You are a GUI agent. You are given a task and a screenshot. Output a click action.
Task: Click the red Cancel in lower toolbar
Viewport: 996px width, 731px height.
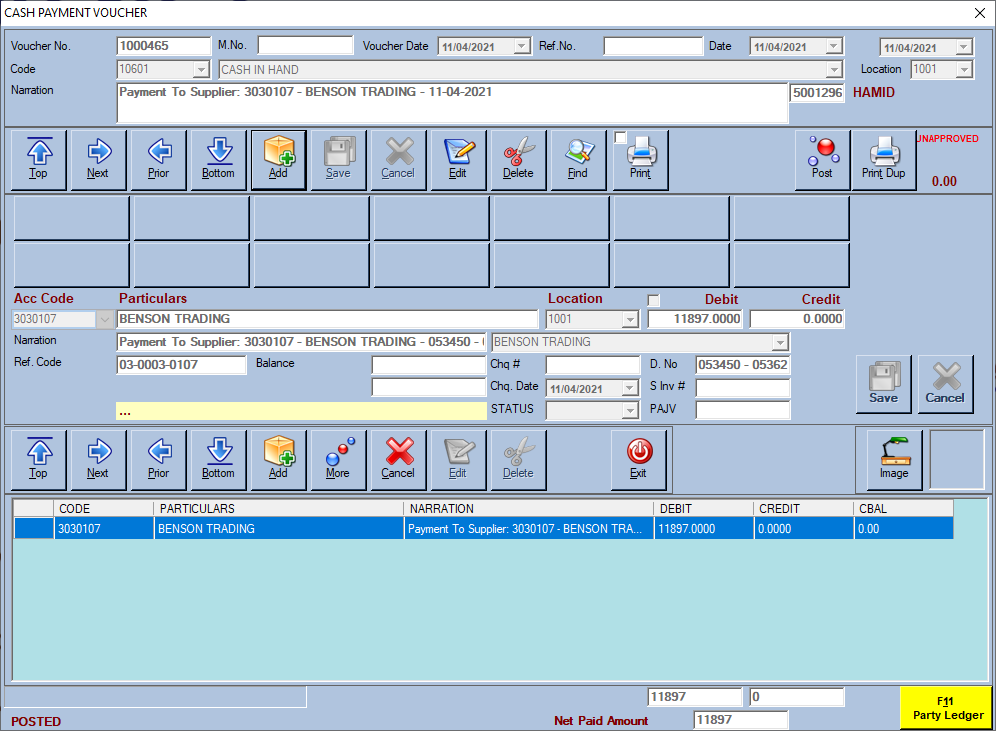click(x=398, y=460)
